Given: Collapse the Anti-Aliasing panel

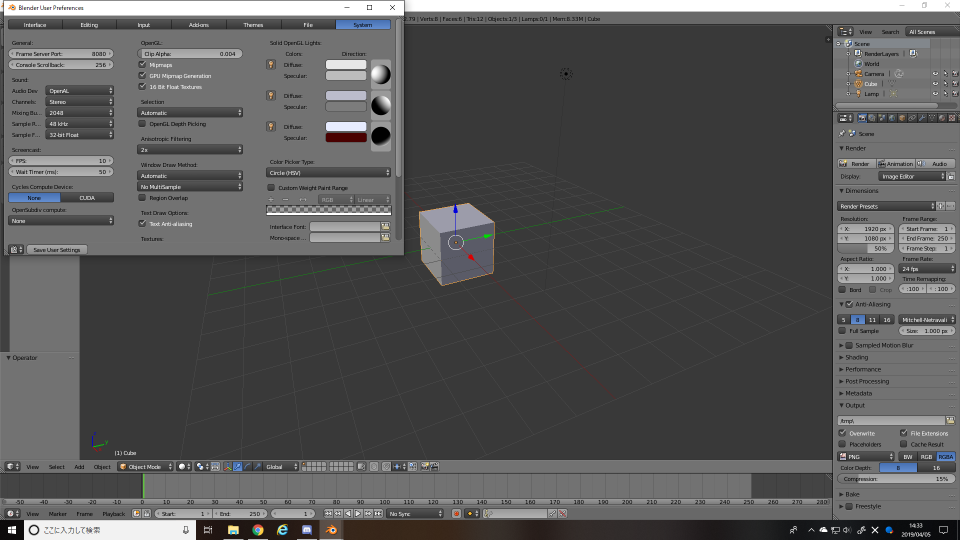Looking at the screenshot, I should point(842,304).
